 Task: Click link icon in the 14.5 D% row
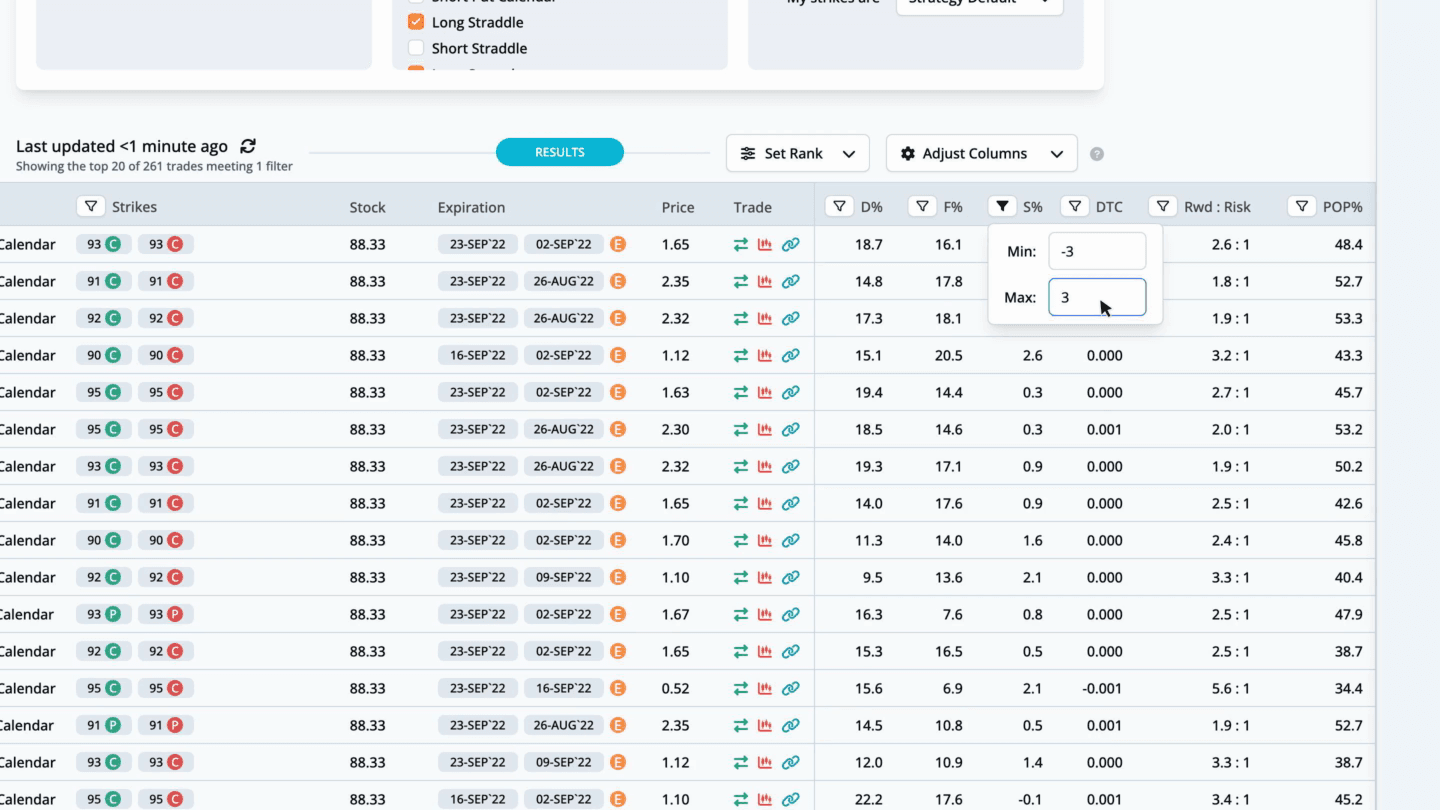(x=790, y=725)
